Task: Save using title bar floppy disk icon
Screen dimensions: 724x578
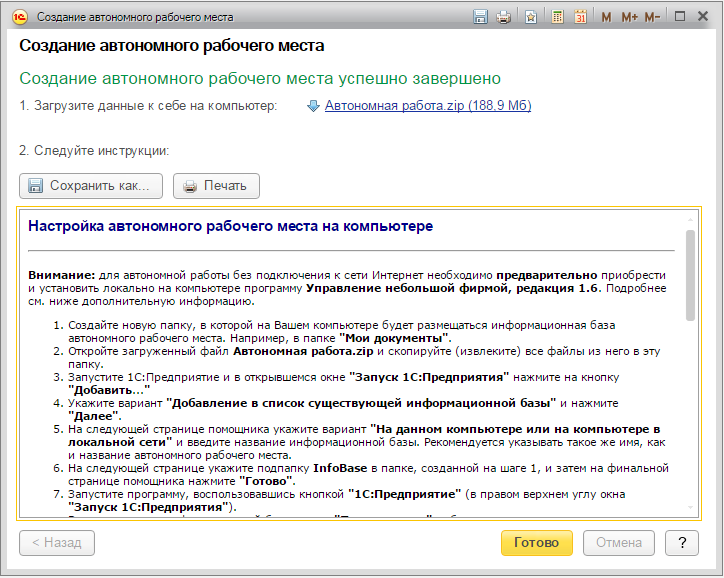Action: [x=480, y=17]
